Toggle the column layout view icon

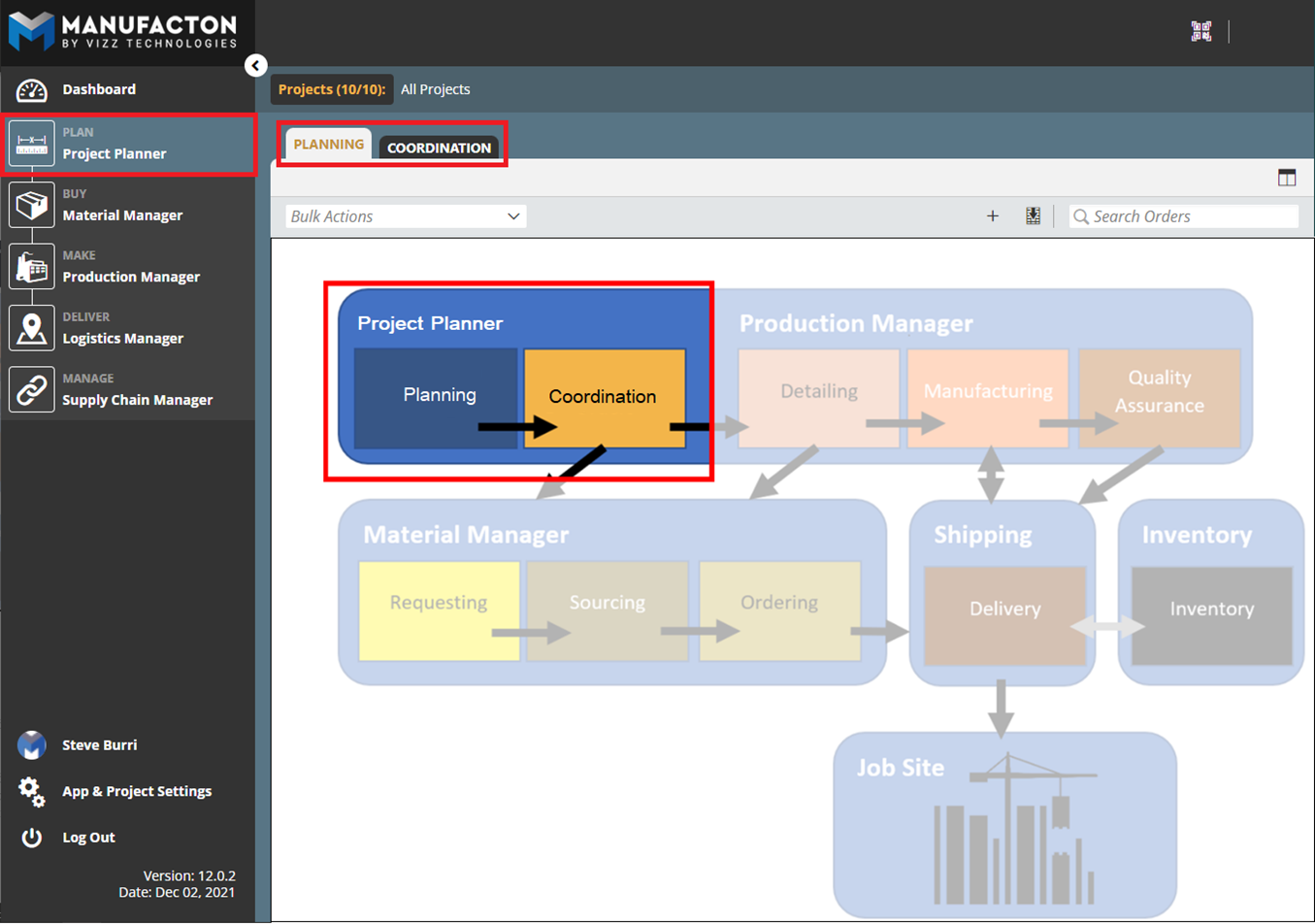[1287, 178]
